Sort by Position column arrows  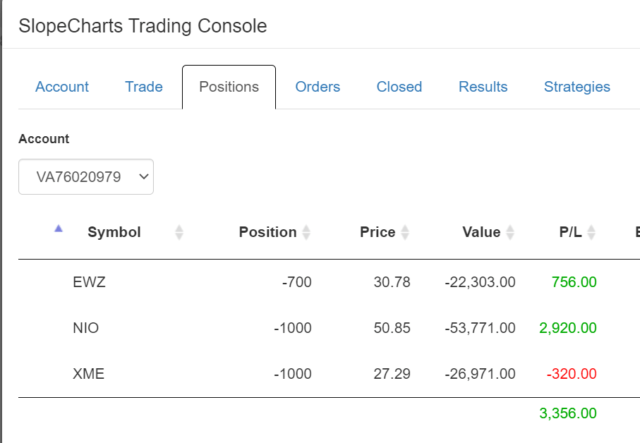[x=306, y=232]
